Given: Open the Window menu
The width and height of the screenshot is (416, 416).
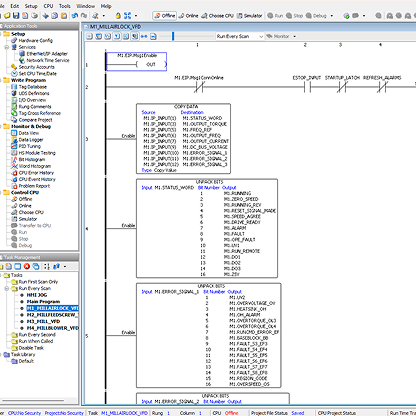Looking at the screenshot, I should click(x=85, y=6).
